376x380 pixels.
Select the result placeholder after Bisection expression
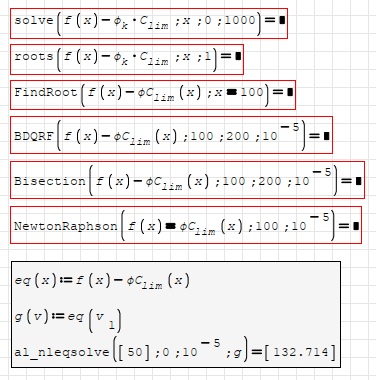click(x=359, y=181)
